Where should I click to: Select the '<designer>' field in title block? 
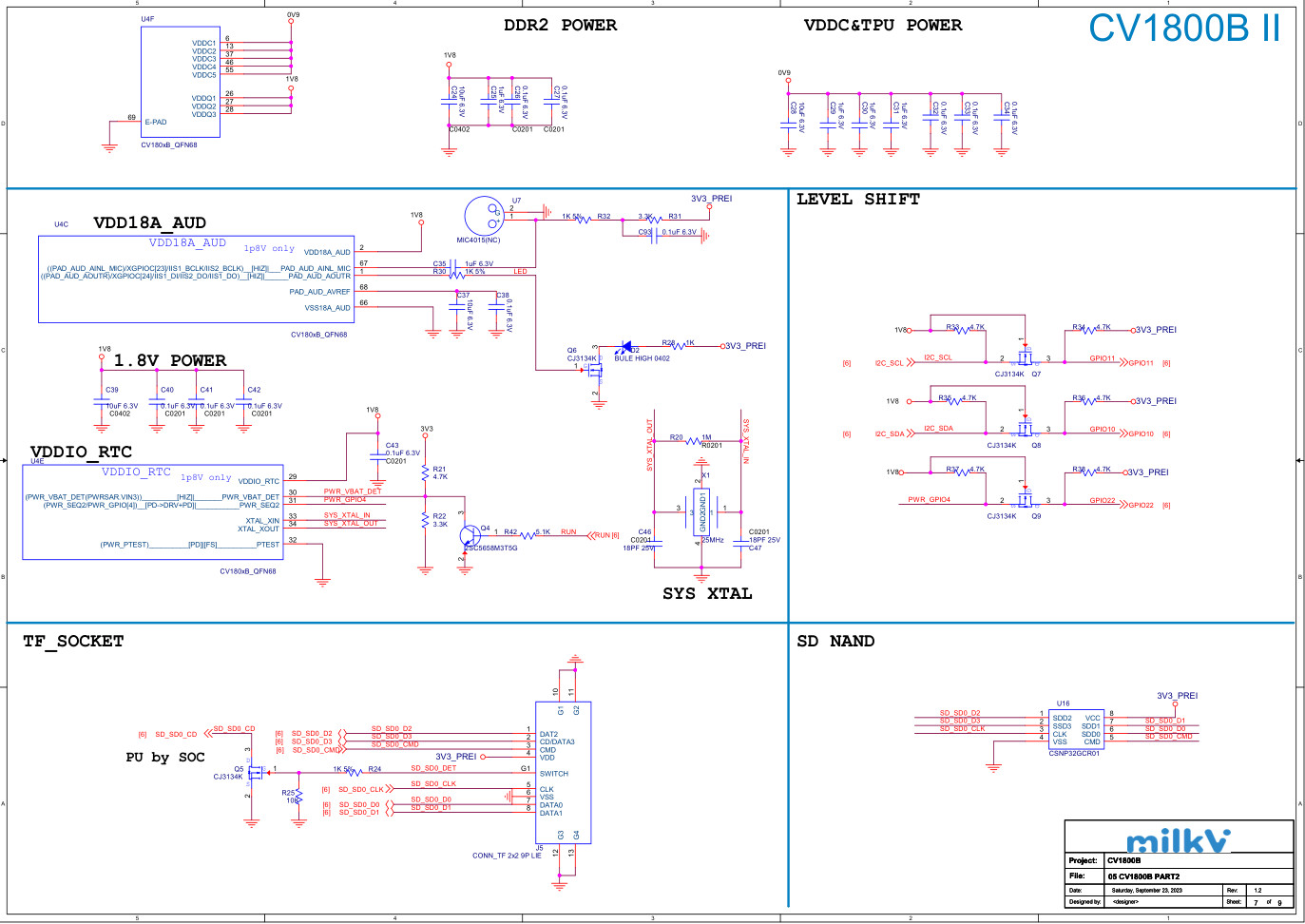click(x=1125, y=902)
